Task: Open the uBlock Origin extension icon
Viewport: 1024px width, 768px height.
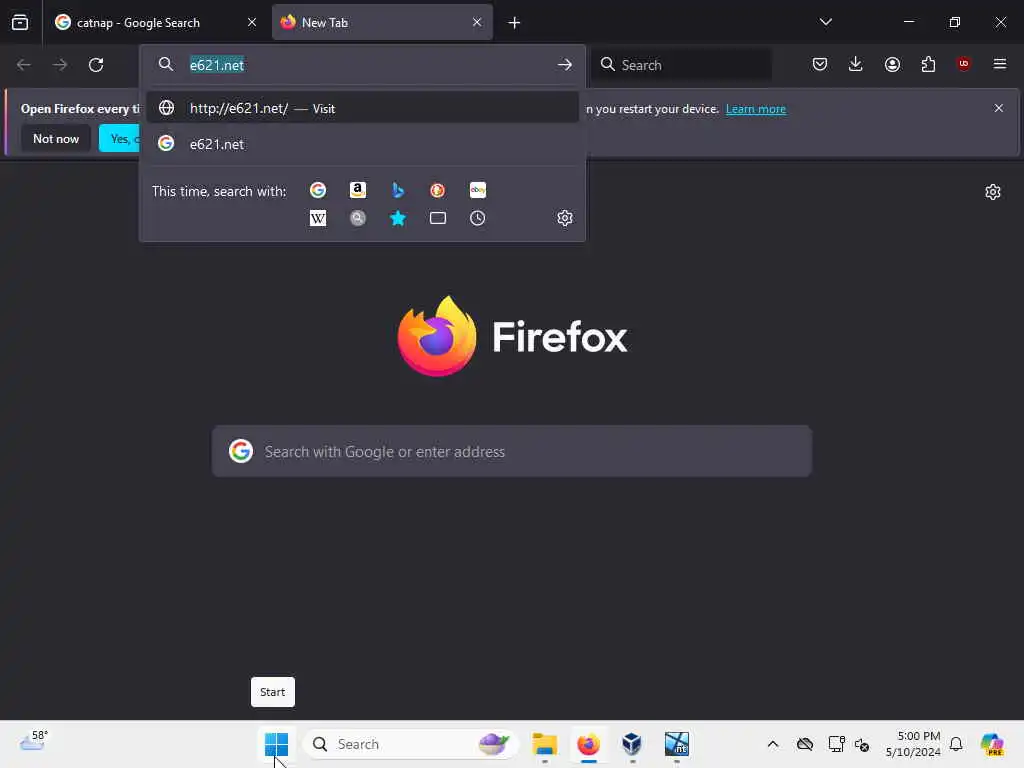Action: pyautogui.click(x=963, y=64)
